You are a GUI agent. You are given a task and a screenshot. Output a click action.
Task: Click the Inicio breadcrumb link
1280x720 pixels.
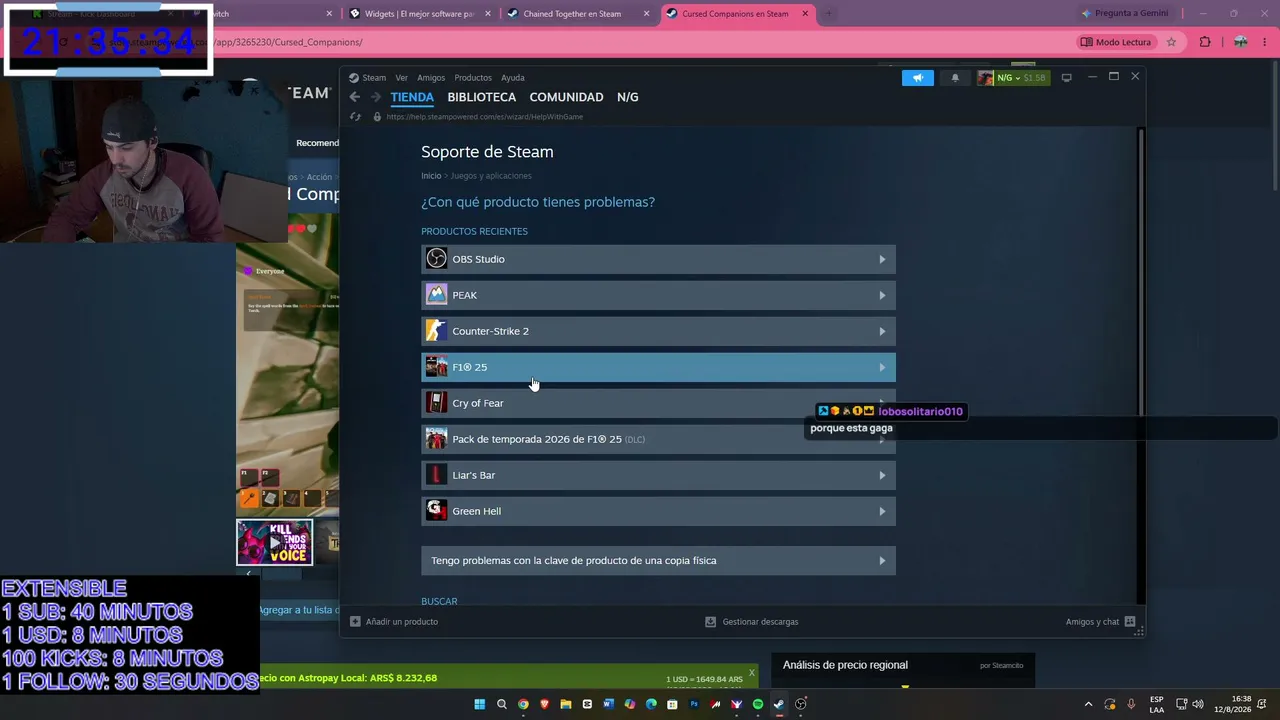(x=431, y=176)
